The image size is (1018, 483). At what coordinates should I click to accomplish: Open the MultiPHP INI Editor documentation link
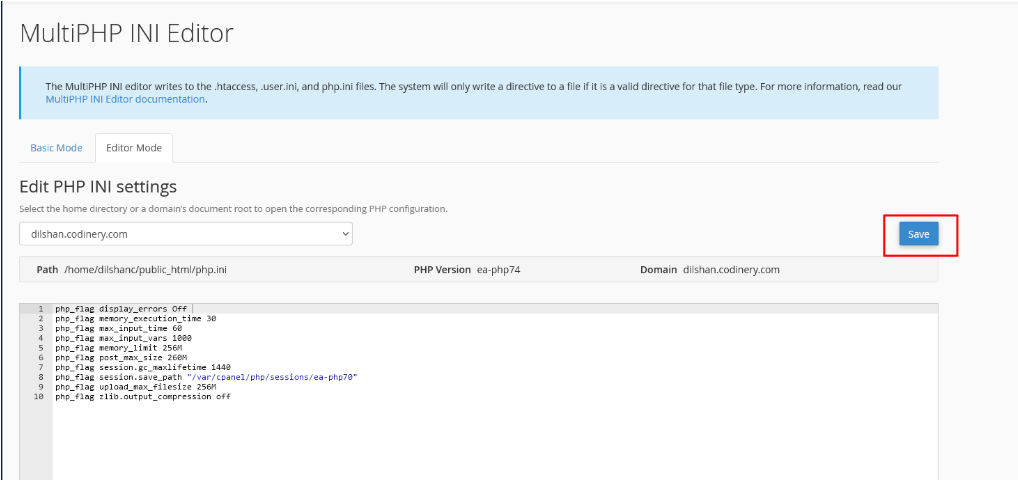tap(125, 99)
